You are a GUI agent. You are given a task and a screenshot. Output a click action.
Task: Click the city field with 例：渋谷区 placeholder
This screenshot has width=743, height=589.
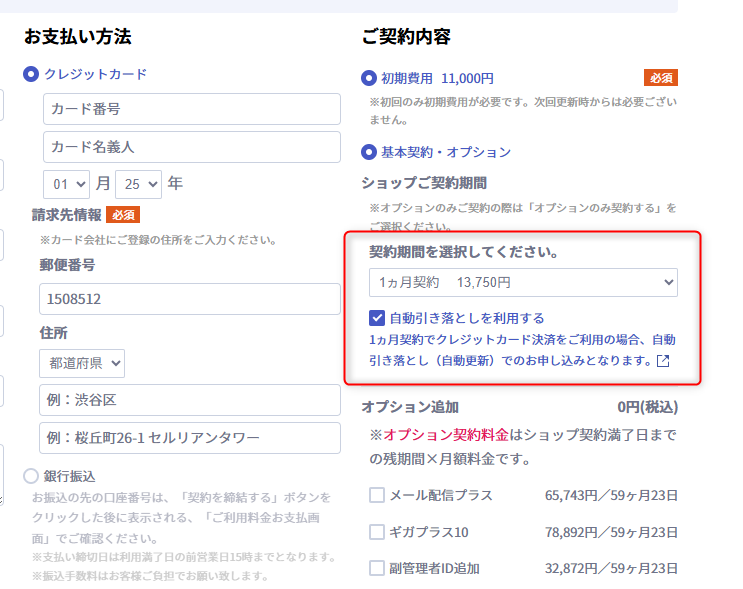tap(191, 399)
